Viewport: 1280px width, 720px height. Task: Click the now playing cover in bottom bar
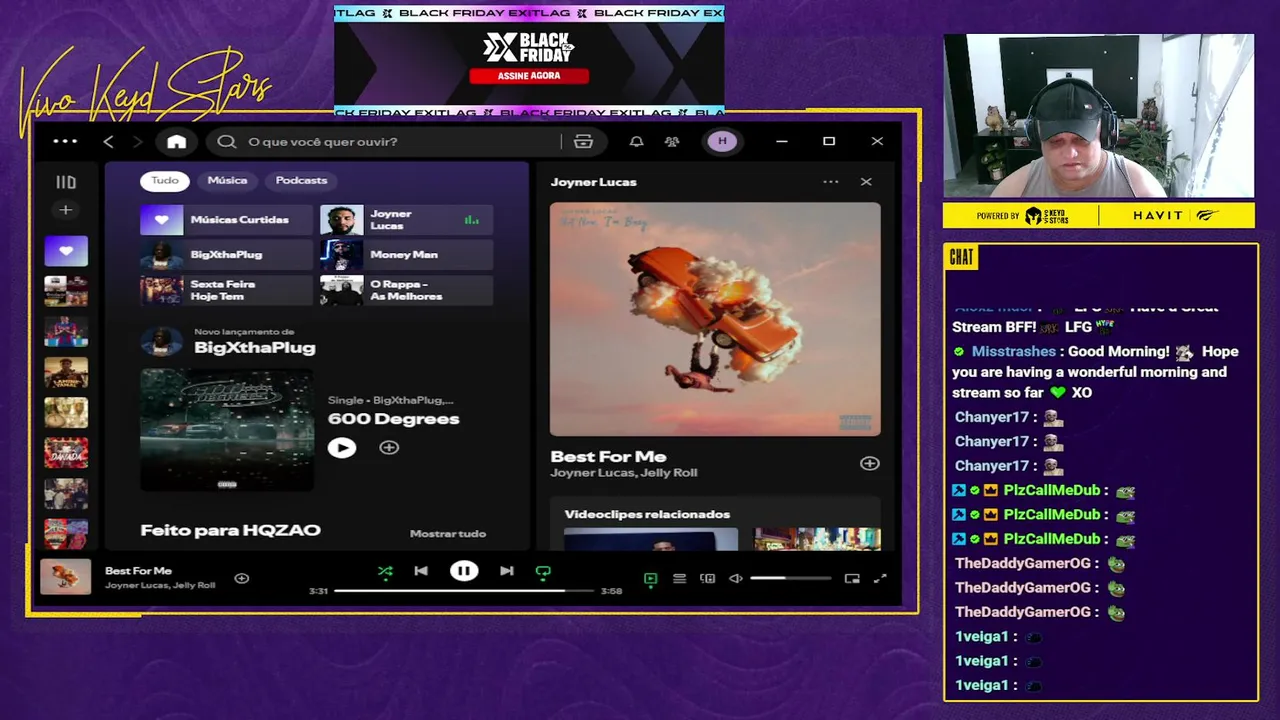coord(65,577)
